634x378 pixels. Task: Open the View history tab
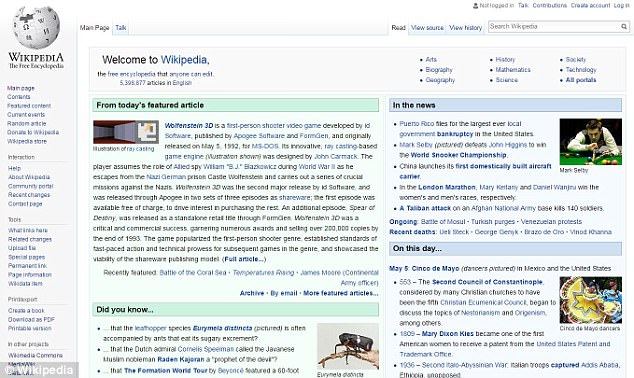point(466,27)
